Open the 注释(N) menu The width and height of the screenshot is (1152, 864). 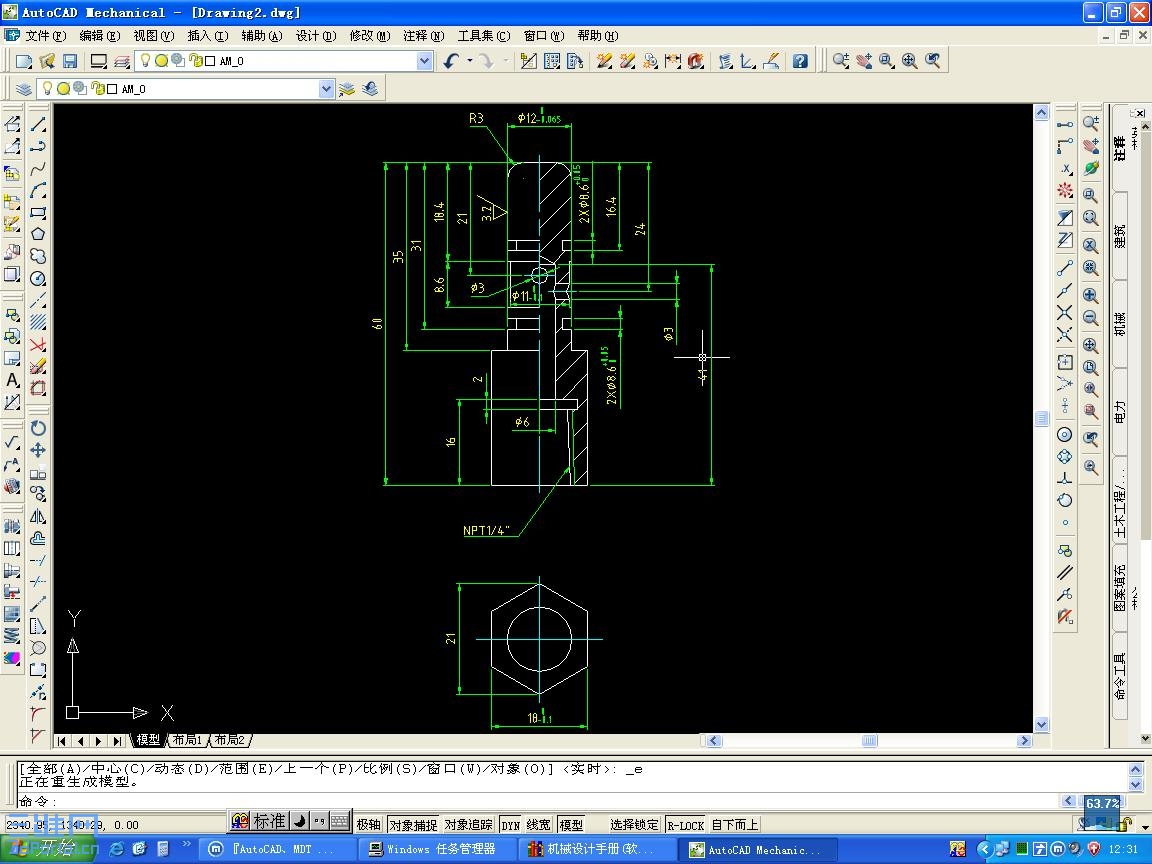point(424,35)
